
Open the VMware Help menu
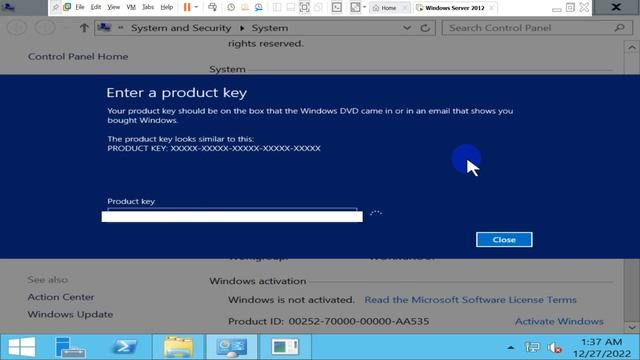tap(167, 7)
